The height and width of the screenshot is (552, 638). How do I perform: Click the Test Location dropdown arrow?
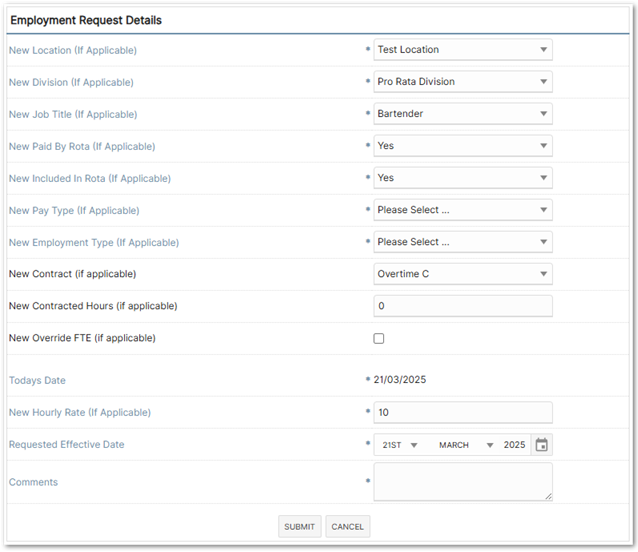coord(543,50)
